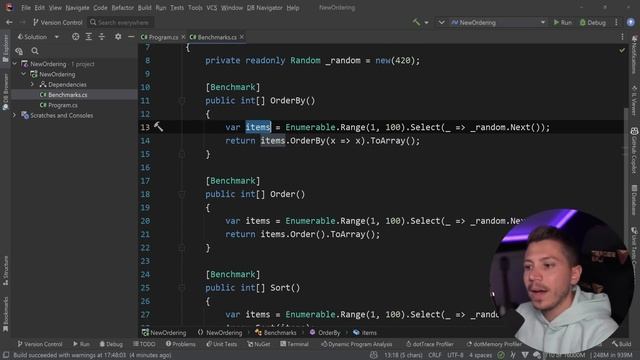Open the update notification blue circle icon
Screen dimensions: 640x360
tap(631, 22)
